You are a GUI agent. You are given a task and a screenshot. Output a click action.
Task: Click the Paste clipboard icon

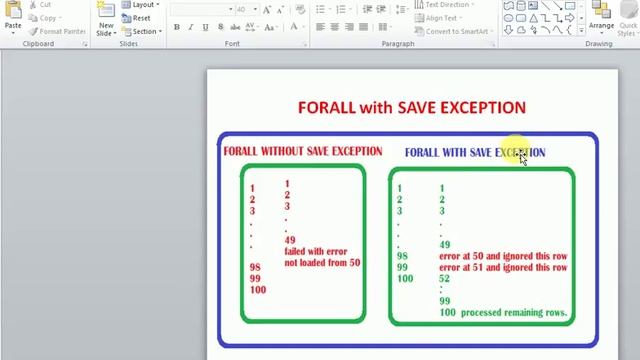[13, 9]
